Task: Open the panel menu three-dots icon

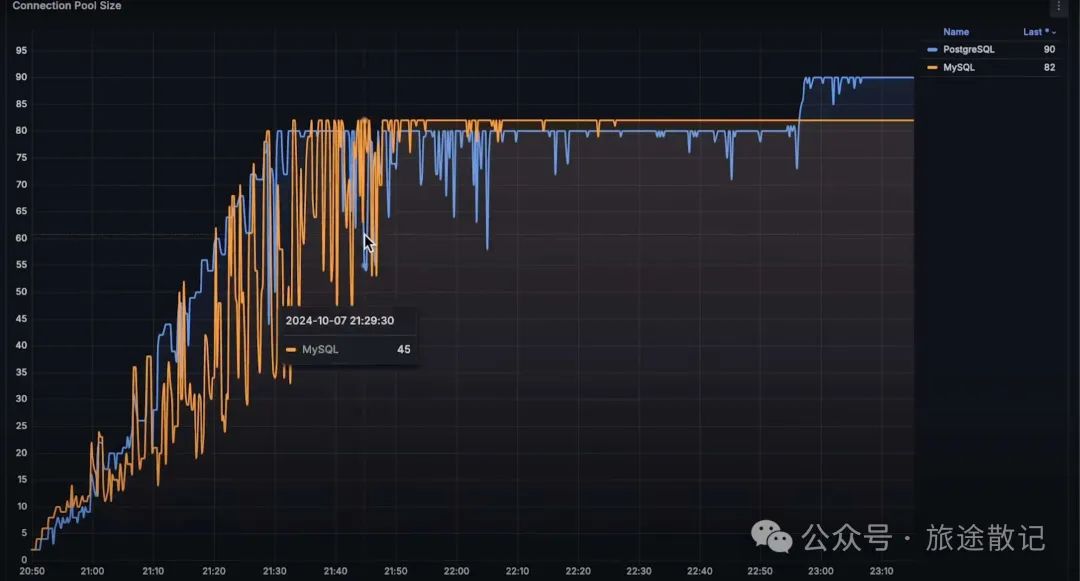Action: pos(1059,6)
